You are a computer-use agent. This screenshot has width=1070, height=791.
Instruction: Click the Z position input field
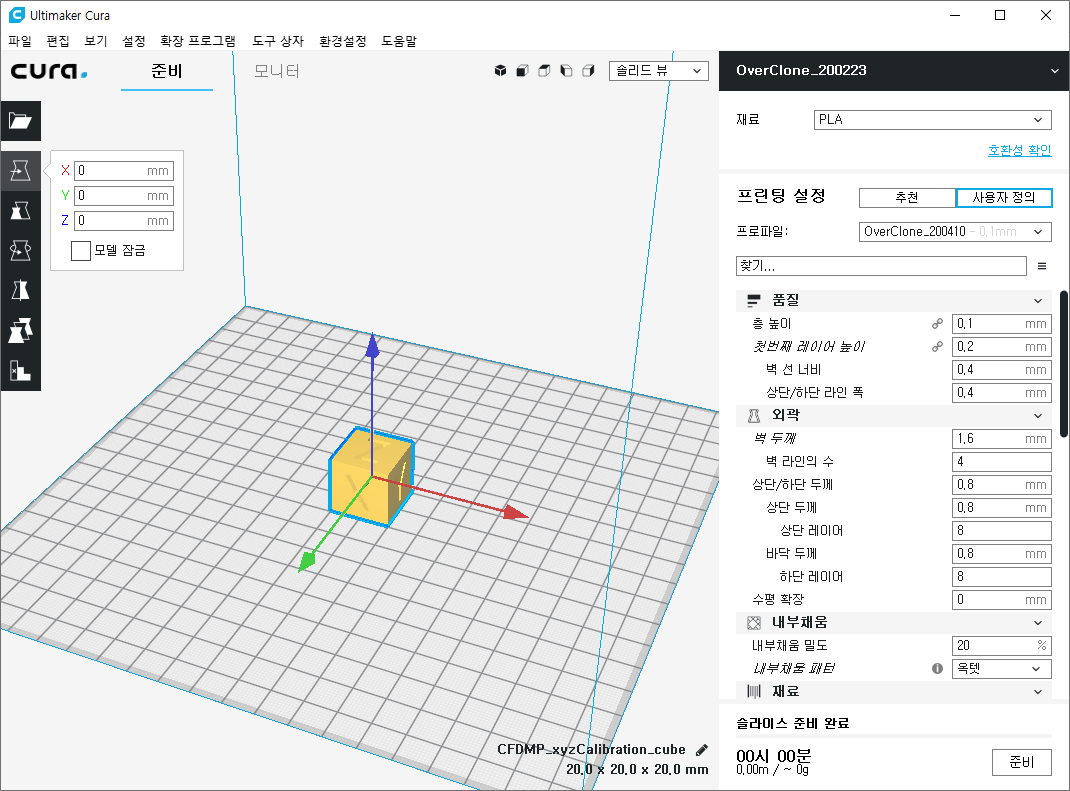(x=124, y=220)
